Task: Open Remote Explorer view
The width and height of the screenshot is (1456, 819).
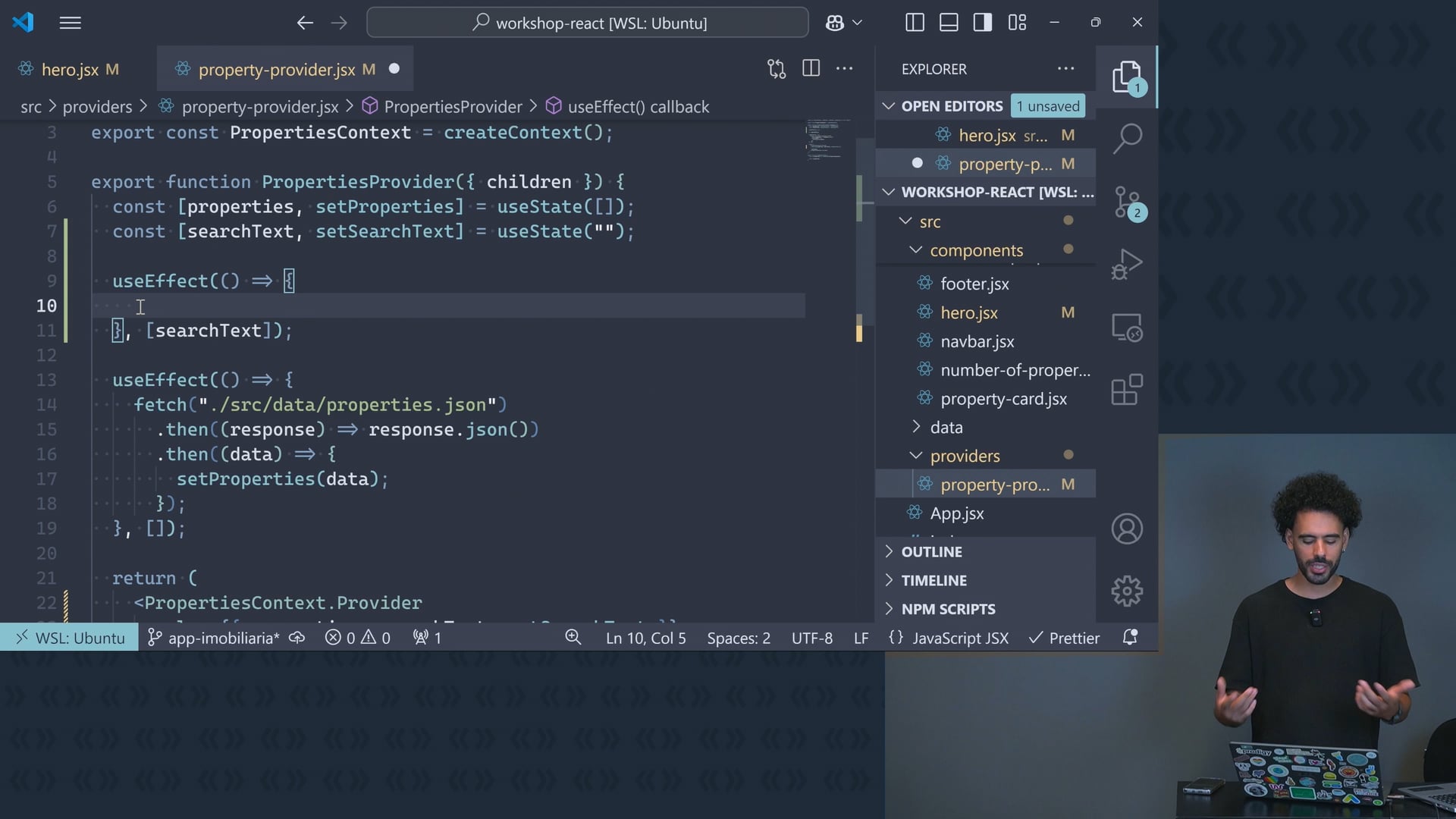Action: [1127, 328]
